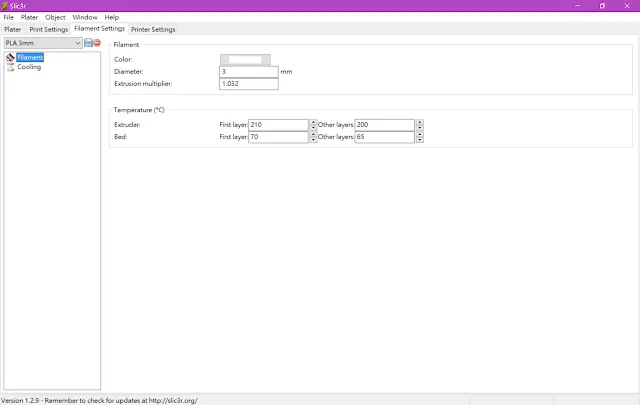Open the Plater menu in menu bar
Viewport: 640px width, 405px height.
(29, 17)
